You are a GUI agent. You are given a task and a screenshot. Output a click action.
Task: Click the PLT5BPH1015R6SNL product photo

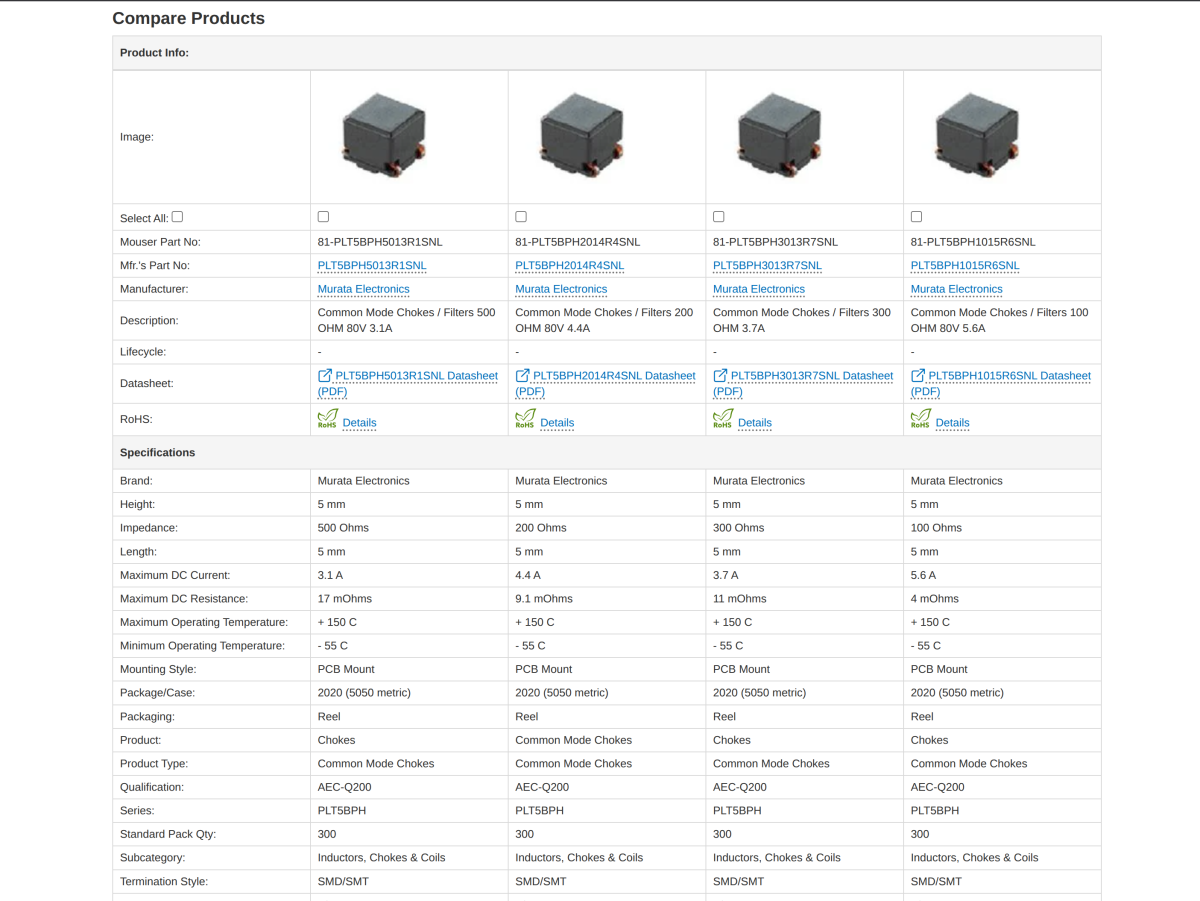click(976, 136)
